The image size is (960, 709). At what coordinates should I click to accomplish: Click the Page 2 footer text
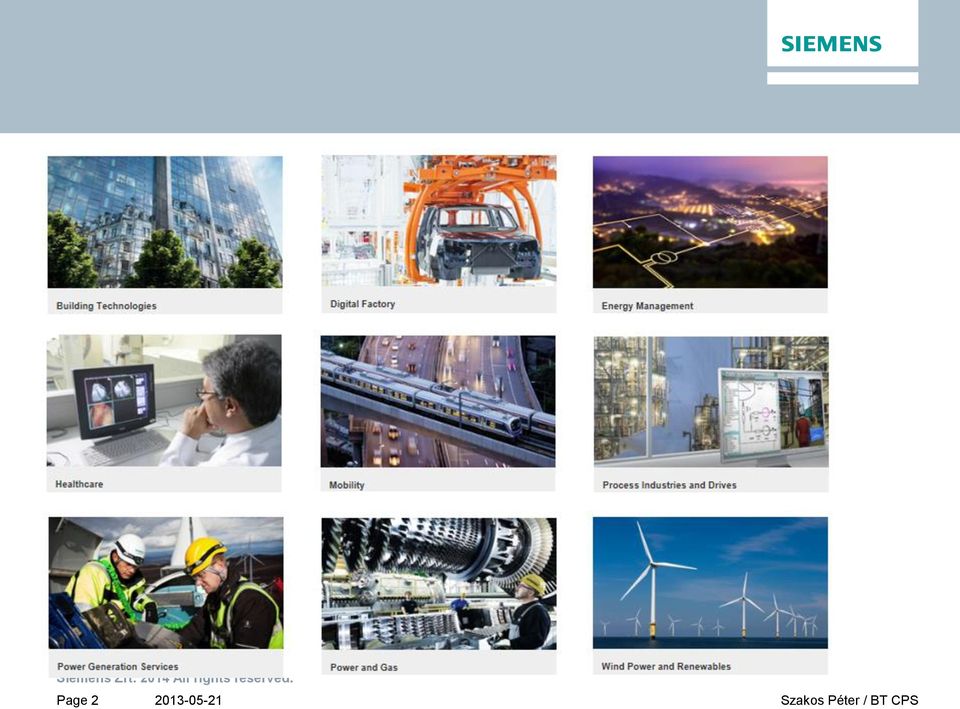pyautogui.click(x=78, y=700)
